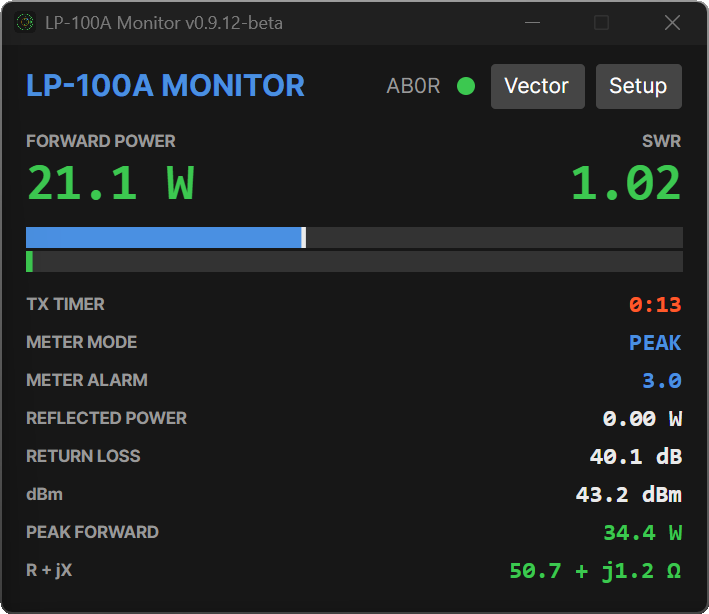Click the blue forward power bar
Viewport: 709px width, 614px height.
point(166,237)
